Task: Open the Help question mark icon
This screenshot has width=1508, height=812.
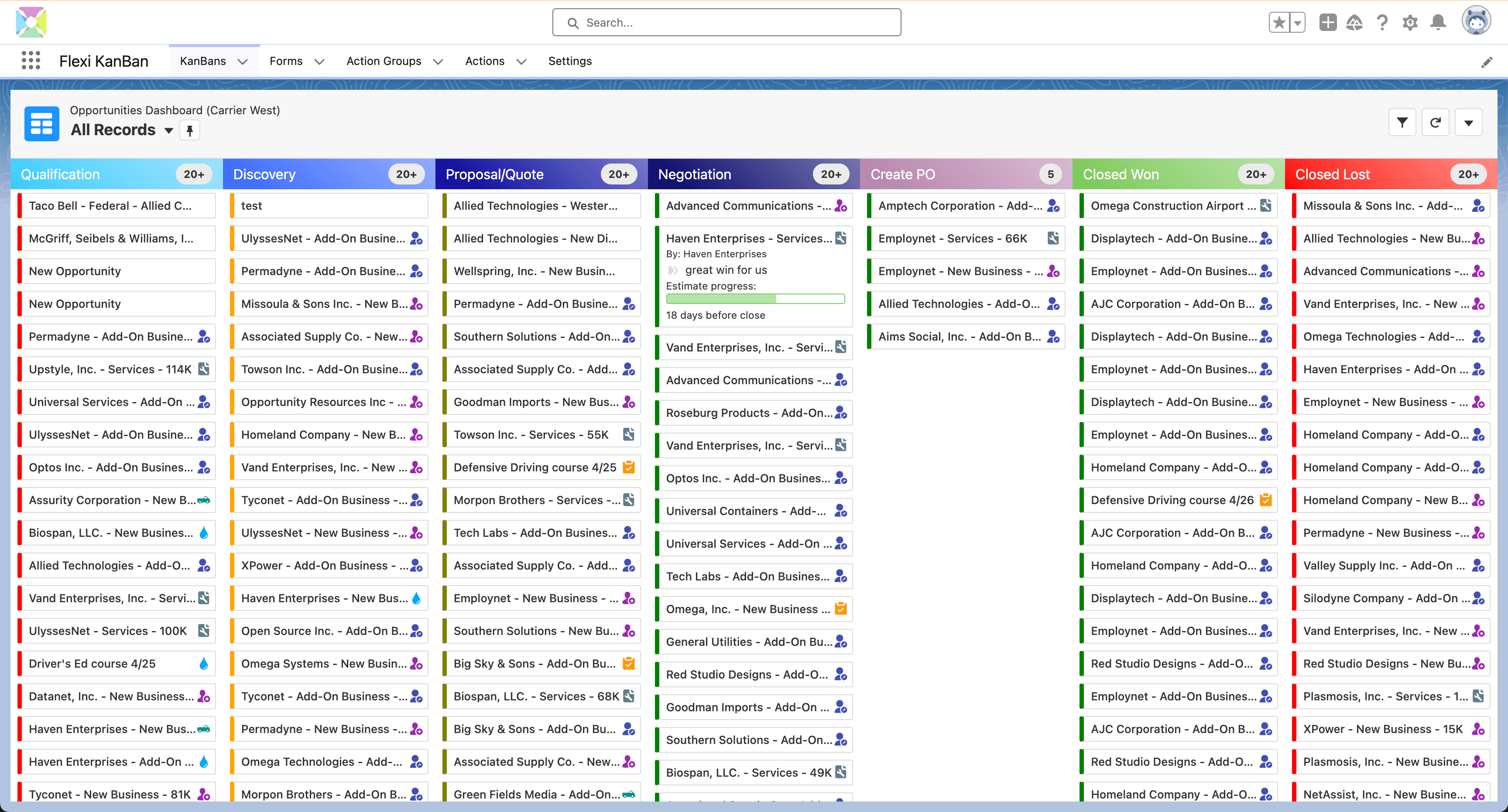Action: tap(1382, 23)
